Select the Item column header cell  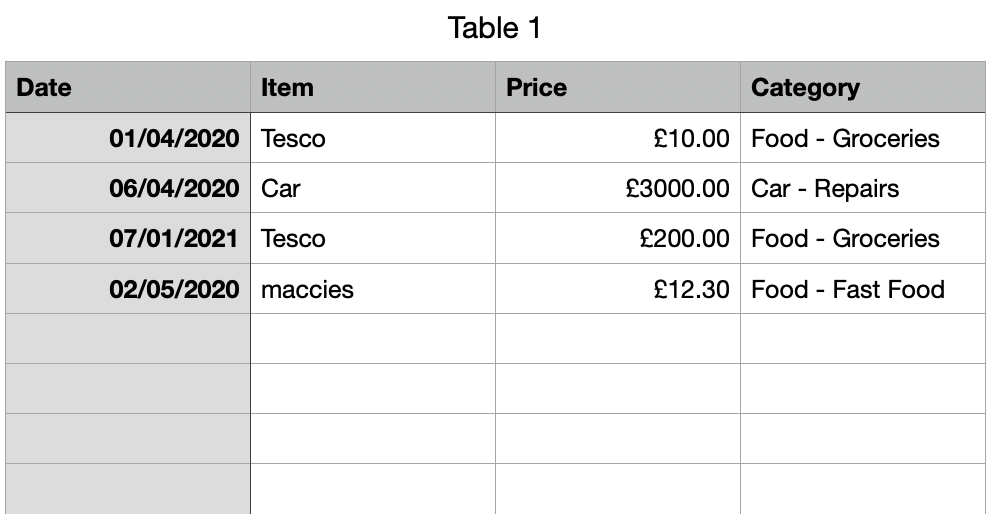[x=372, y=88]
